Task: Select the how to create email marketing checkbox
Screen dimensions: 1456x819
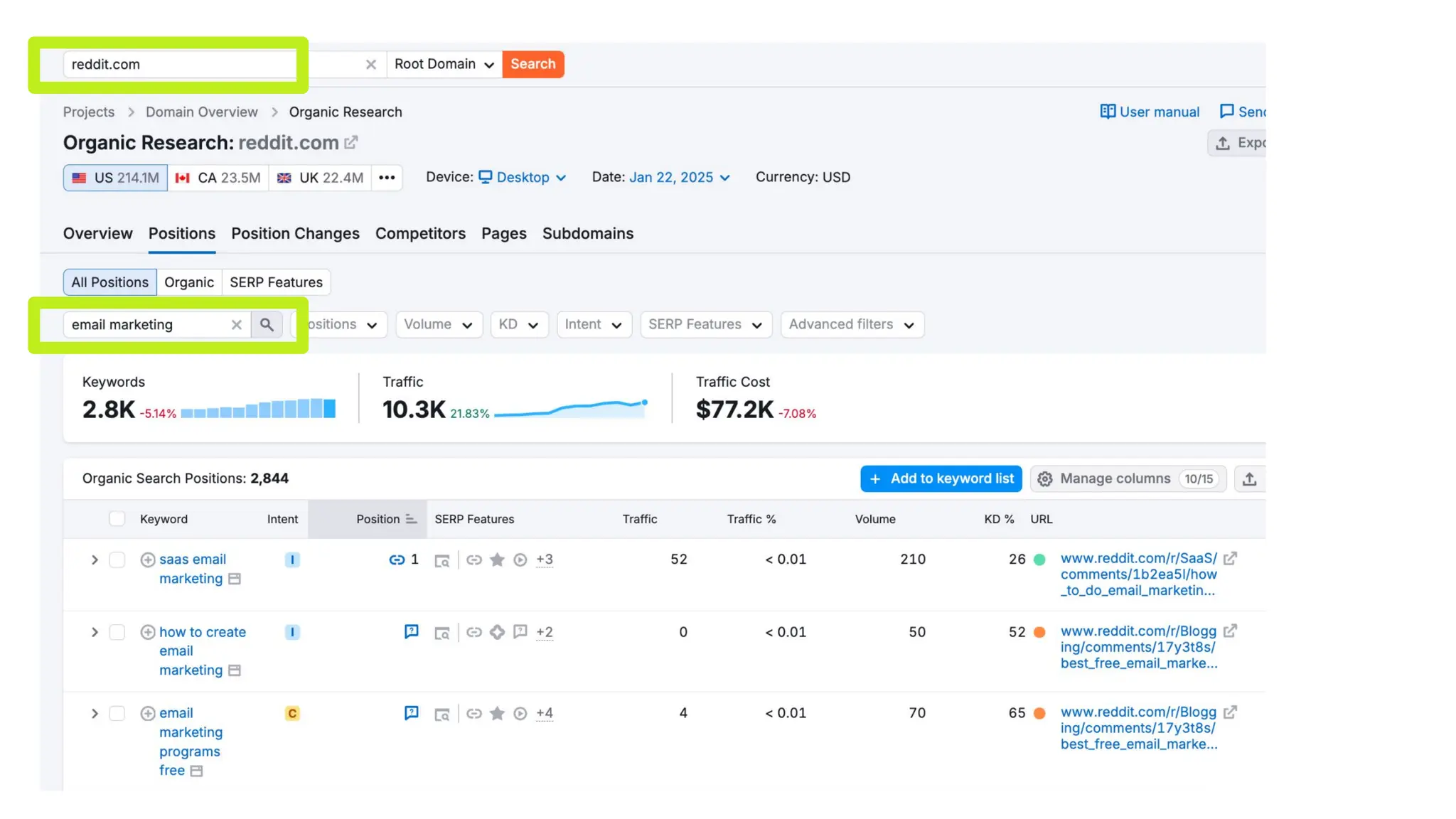Action: coord(117,633)
